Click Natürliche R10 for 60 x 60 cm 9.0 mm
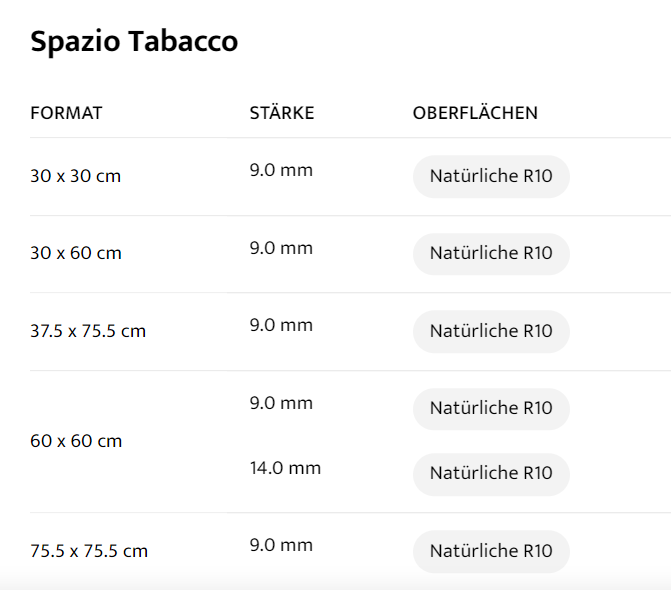 click(491, 408)
